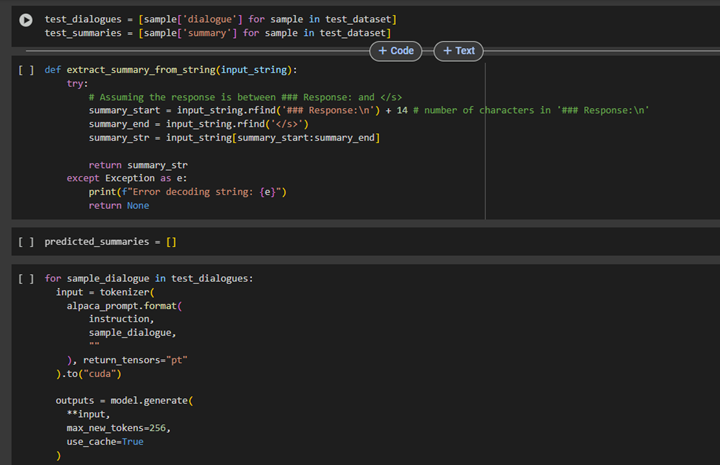Click the + Code button
720x465 pixels.
(x=396, y=51)
